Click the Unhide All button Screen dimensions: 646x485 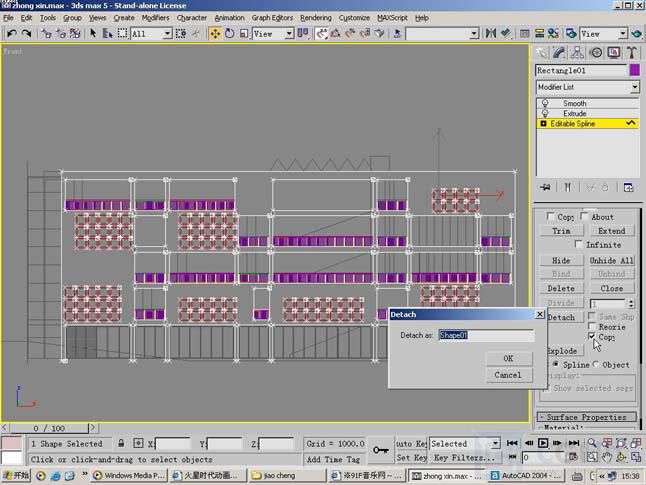[x=612, y=260]
